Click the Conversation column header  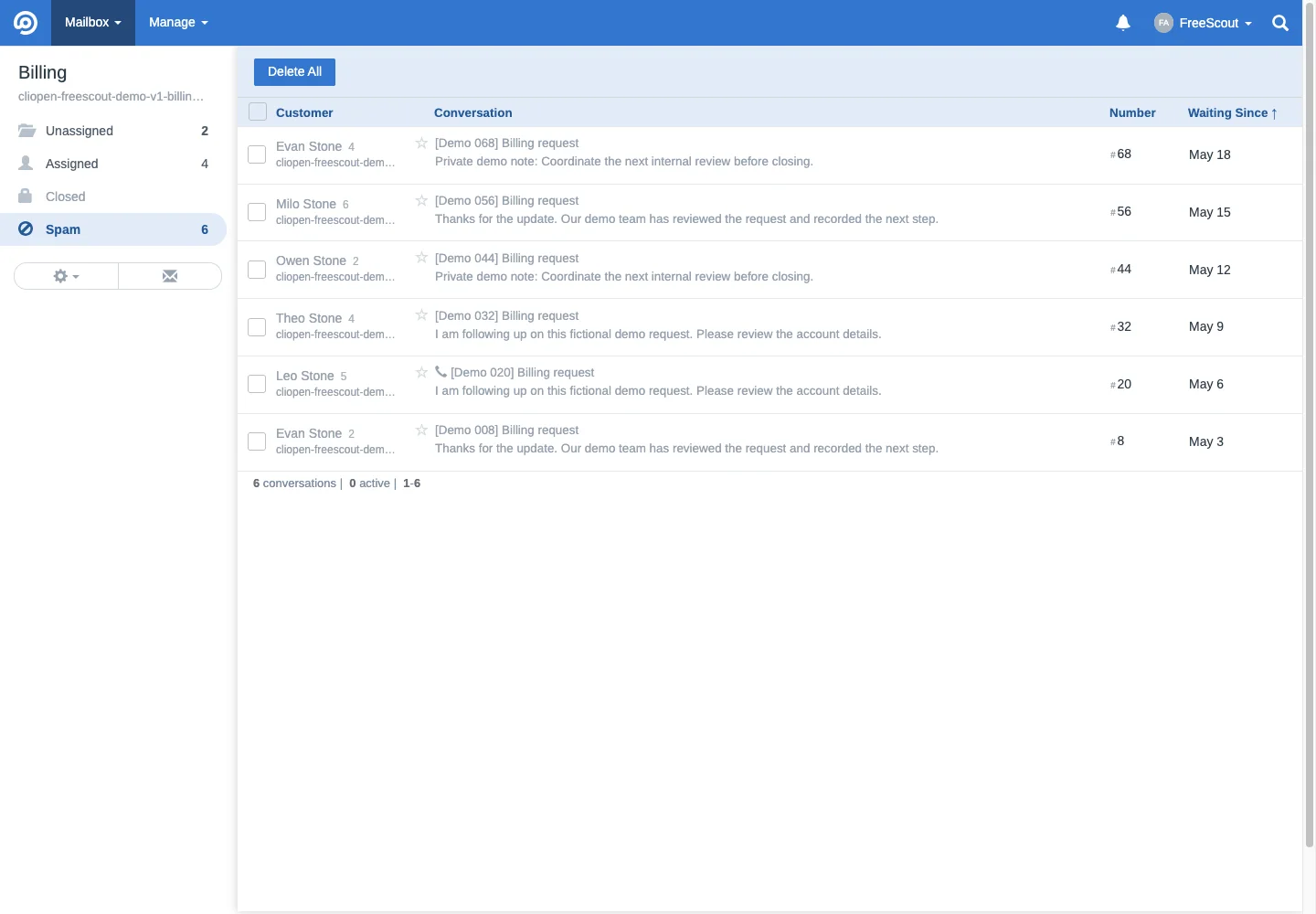pos(472,112)
